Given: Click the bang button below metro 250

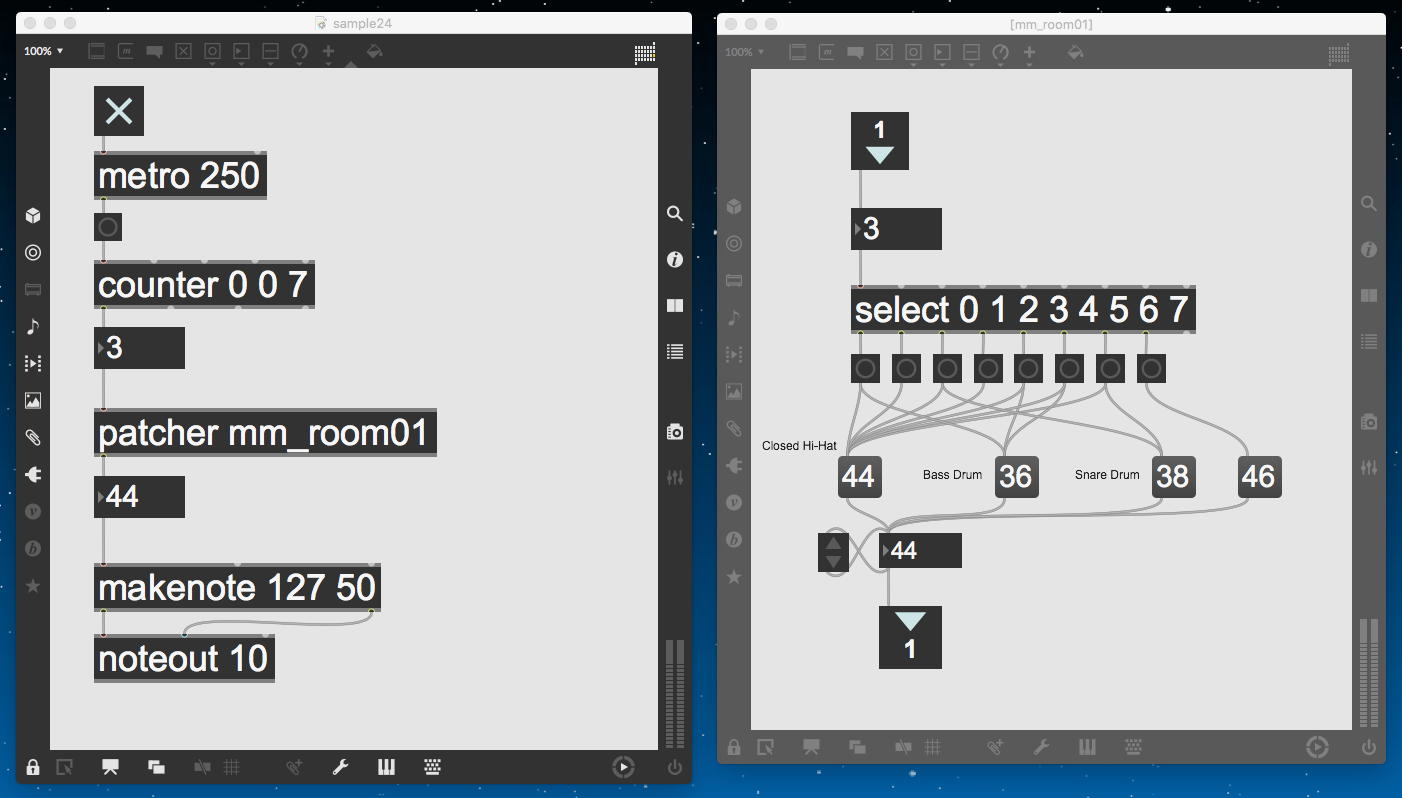Looking at the screenshot, I should [108, 227].
